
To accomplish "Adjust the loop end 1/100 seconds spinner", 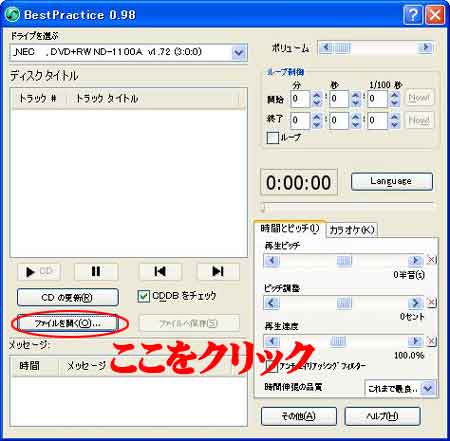I will pyautogui.click(x=394, y=120).
